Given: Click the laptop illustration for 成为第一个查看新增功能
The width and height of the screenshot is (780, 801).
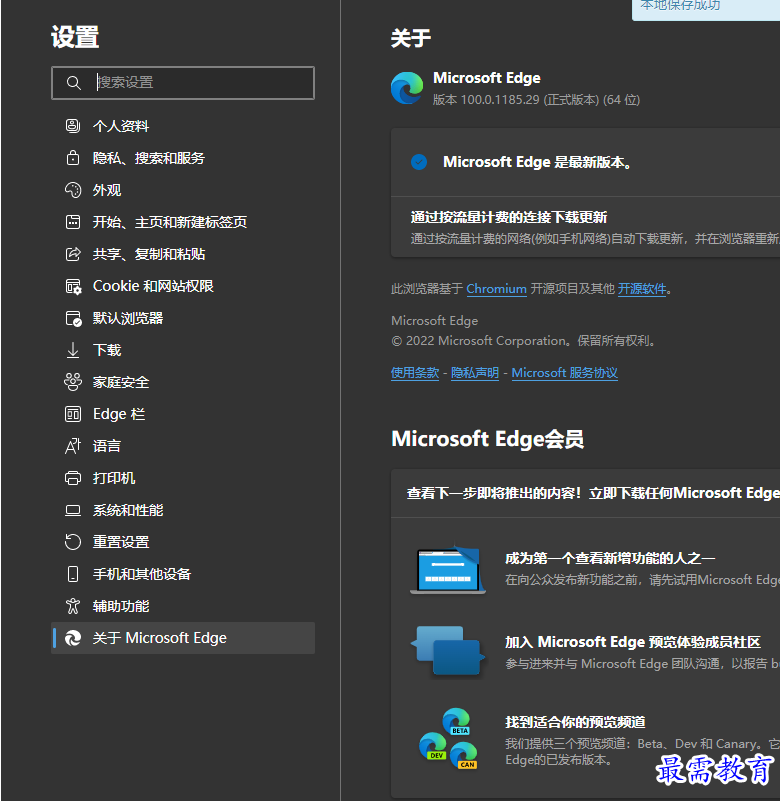Looking at the screenshot, I should point(448,570).
